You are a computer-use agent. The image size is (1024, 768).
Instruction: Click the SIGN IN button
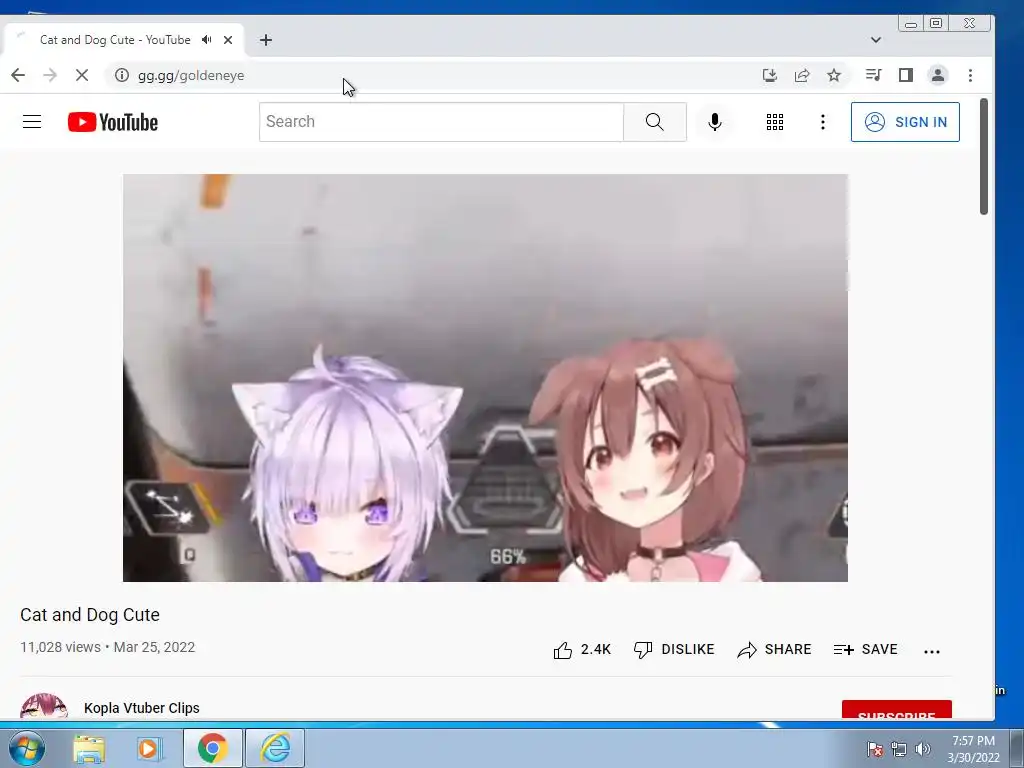coord(905,122)
